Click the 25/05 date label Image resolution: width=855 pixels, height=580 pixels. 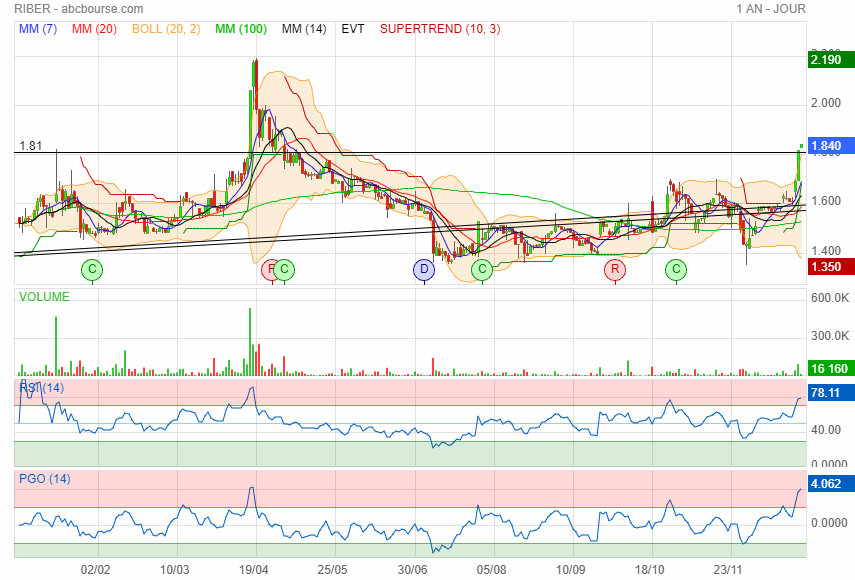coord(332,570)
